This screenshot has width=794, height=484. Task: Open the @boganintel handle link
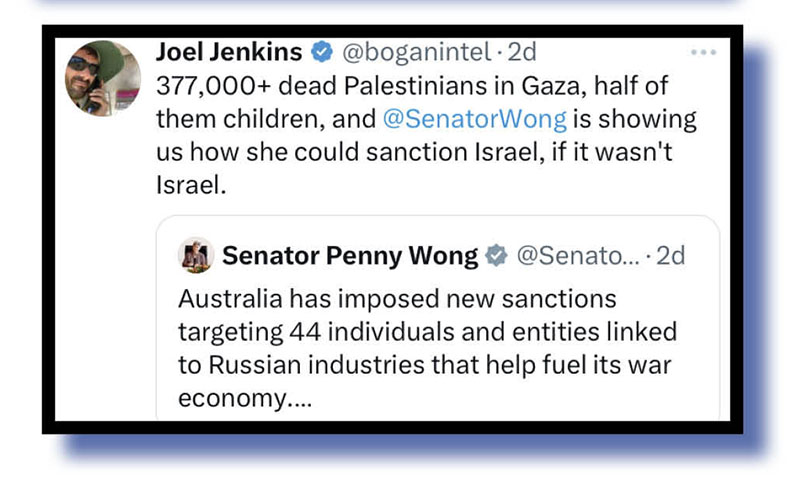point(418,52)
